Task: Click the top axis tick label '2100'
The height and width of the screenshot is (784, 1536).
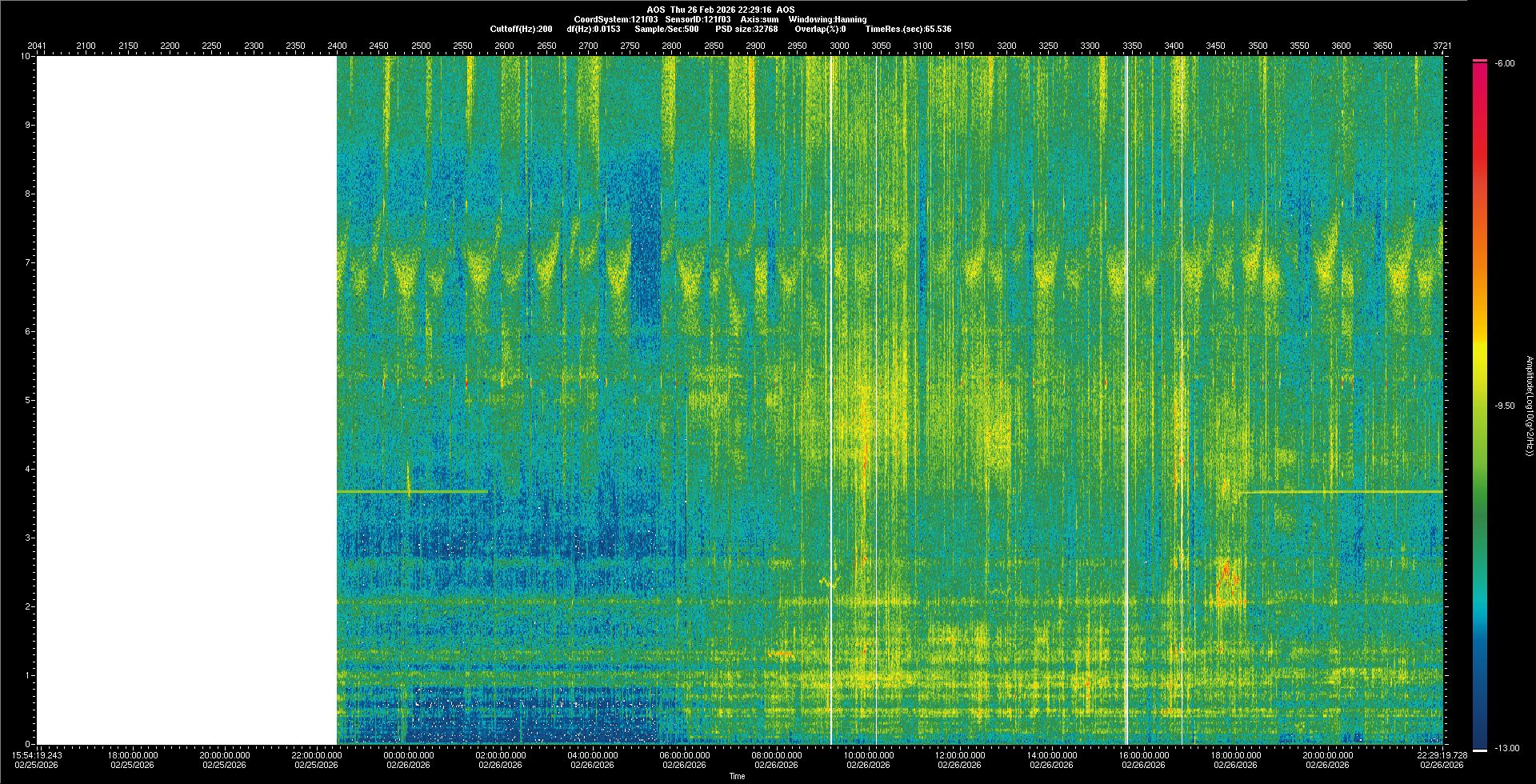Action: click(86, 46)
